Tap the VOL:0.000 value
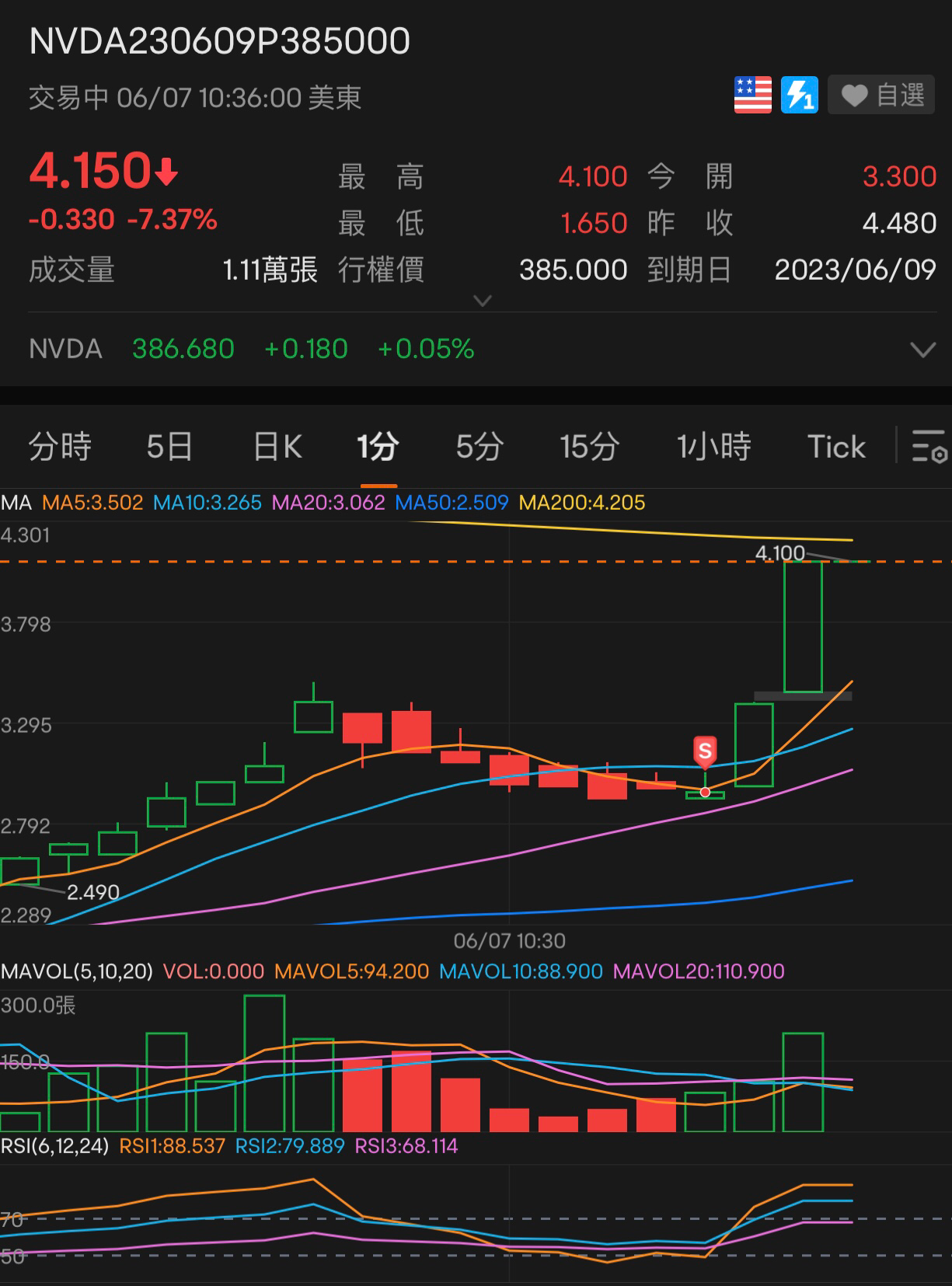This screenshot has height=1286, width=952. (214, 971)
